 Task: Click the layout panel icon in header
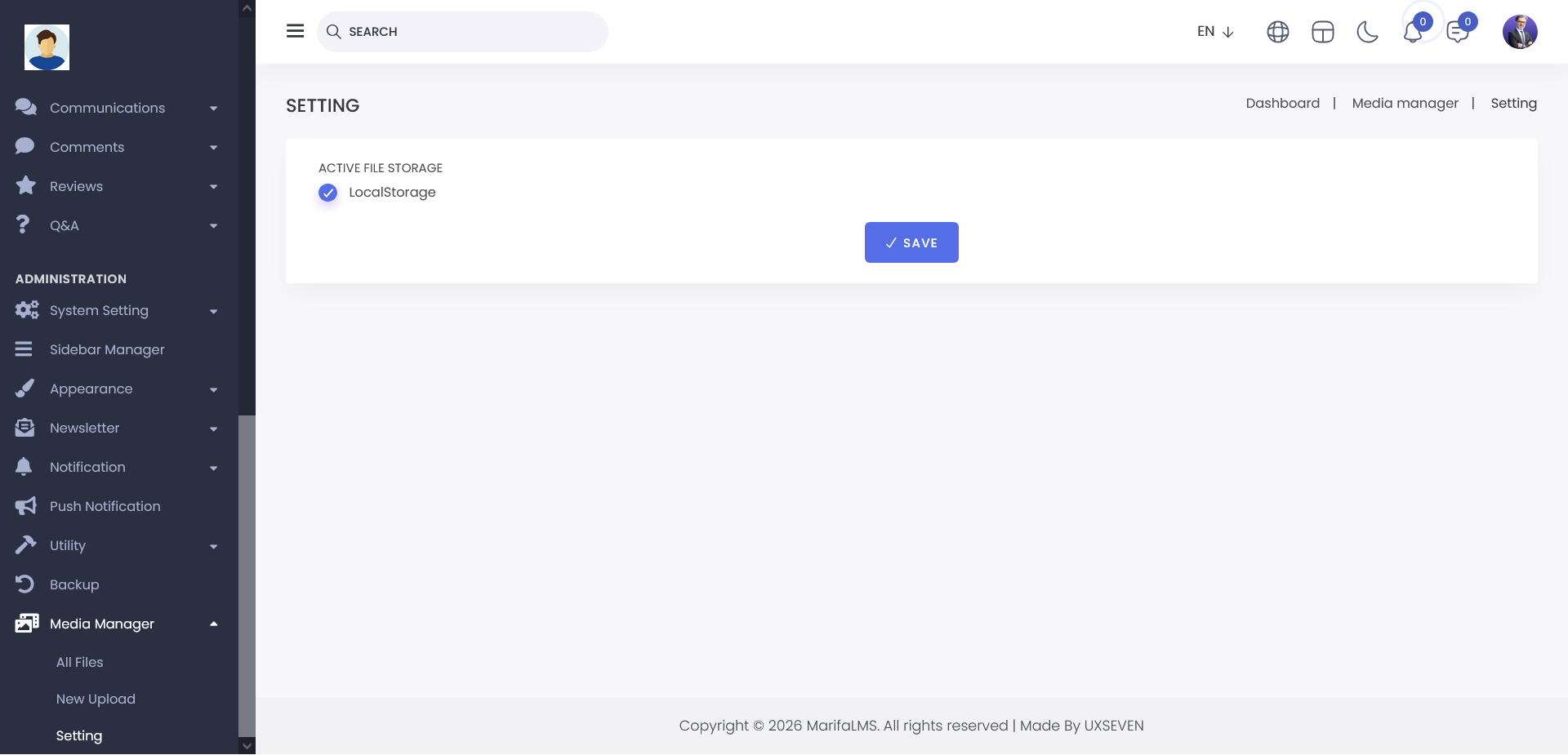click(1322, 32)
